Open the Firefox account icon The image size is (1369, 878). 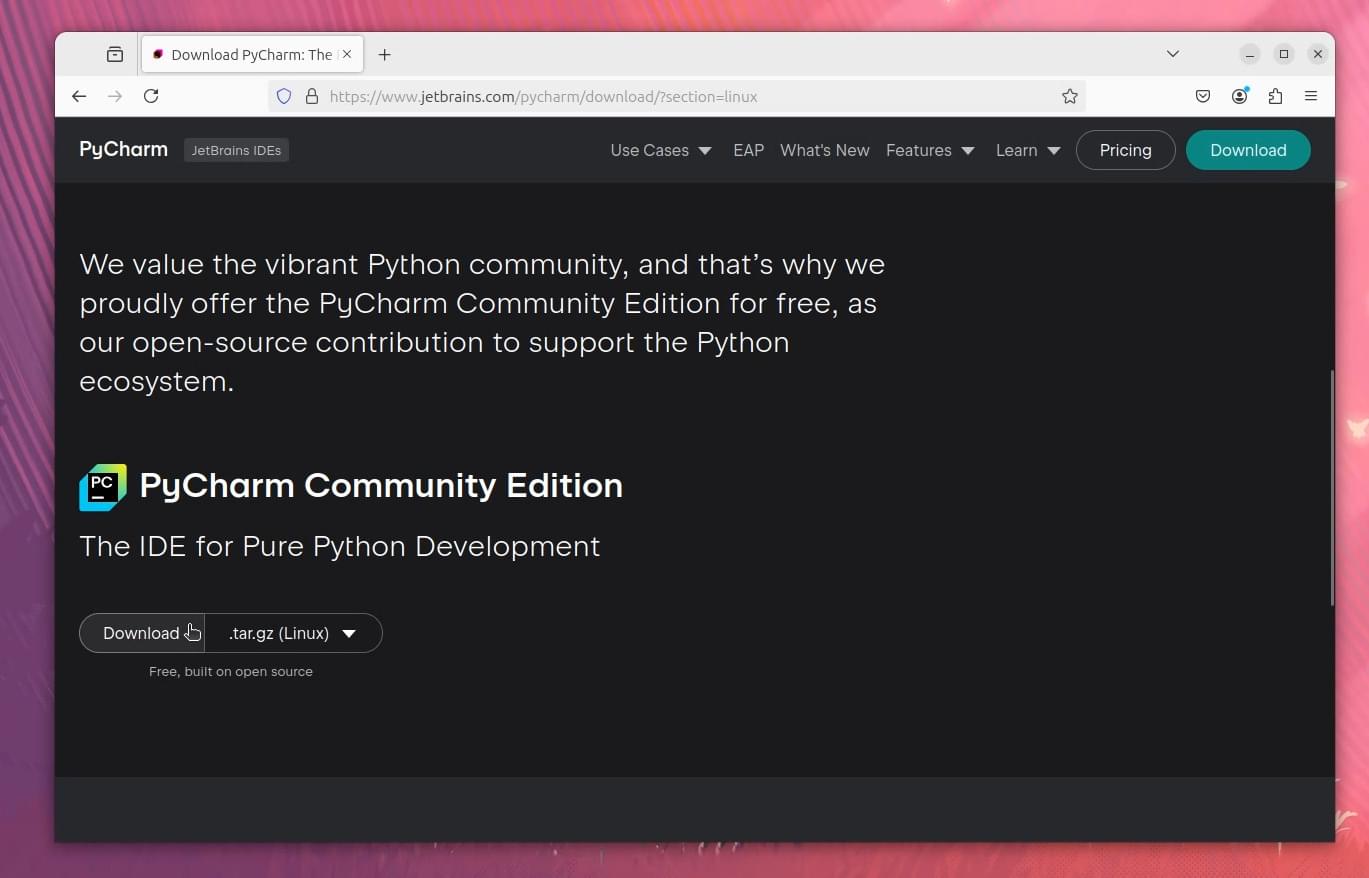coord(1240,96)
